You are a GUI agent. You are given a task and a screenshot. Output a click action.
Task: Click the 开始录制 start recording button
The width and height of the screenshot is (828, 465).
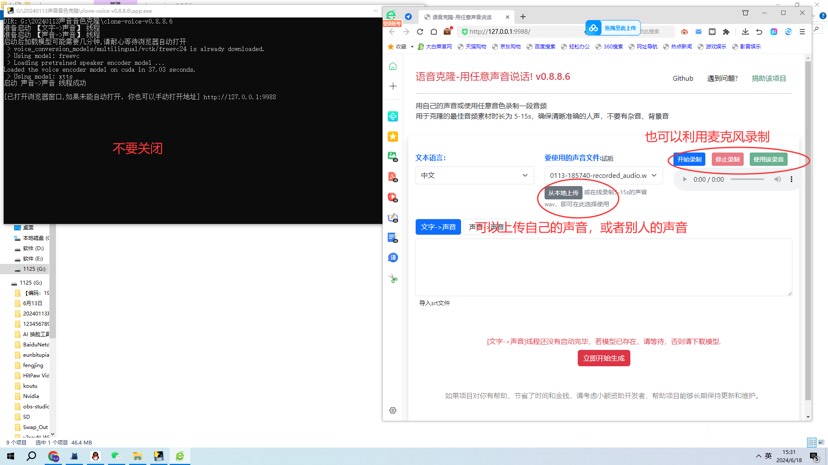(690, 159)
